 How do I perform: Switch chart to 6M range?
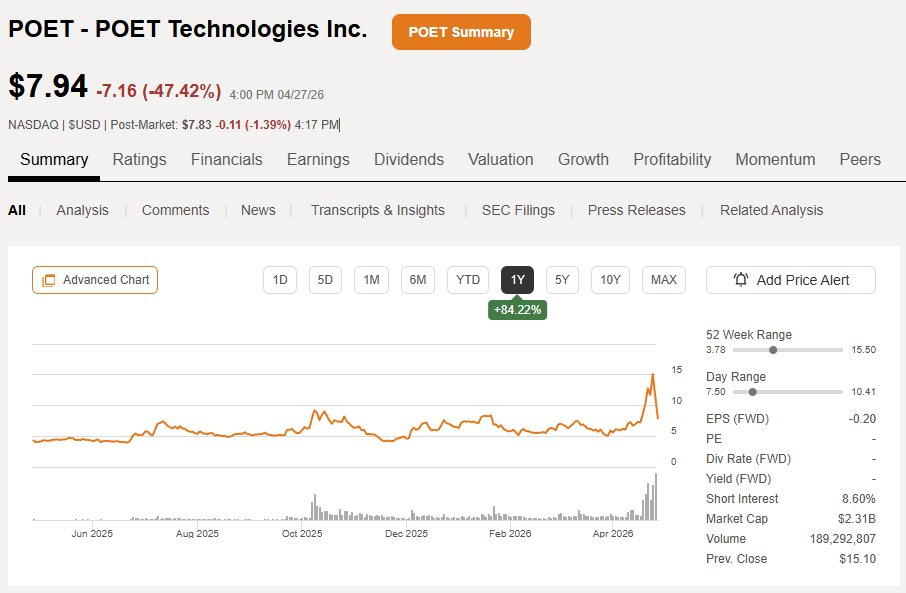(x=417, y=280)
